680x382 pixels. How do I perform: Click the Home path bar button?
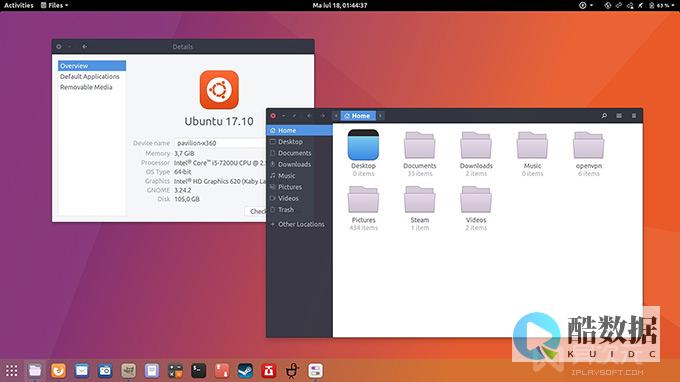coord(358,116)
